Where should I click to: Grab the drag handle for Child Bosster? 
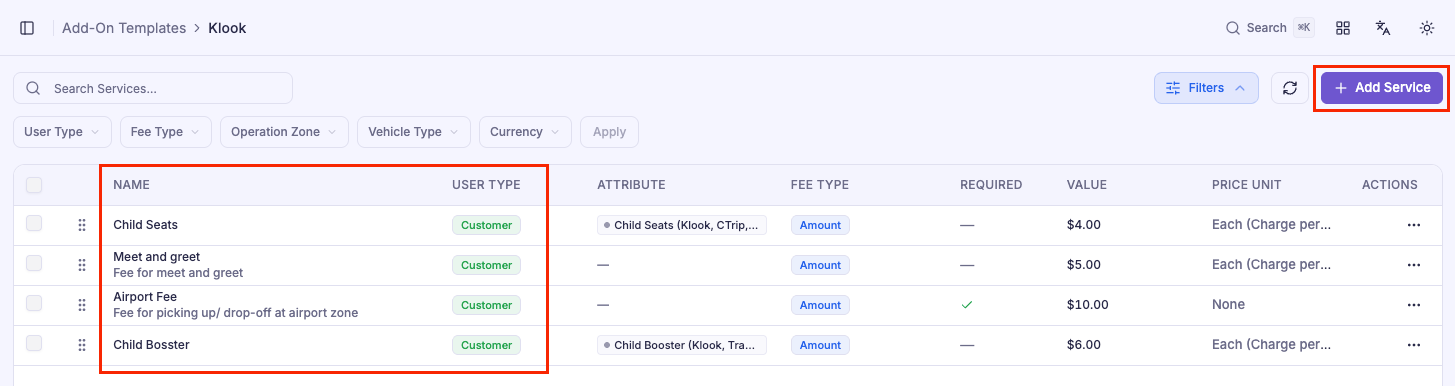(82, 345)
